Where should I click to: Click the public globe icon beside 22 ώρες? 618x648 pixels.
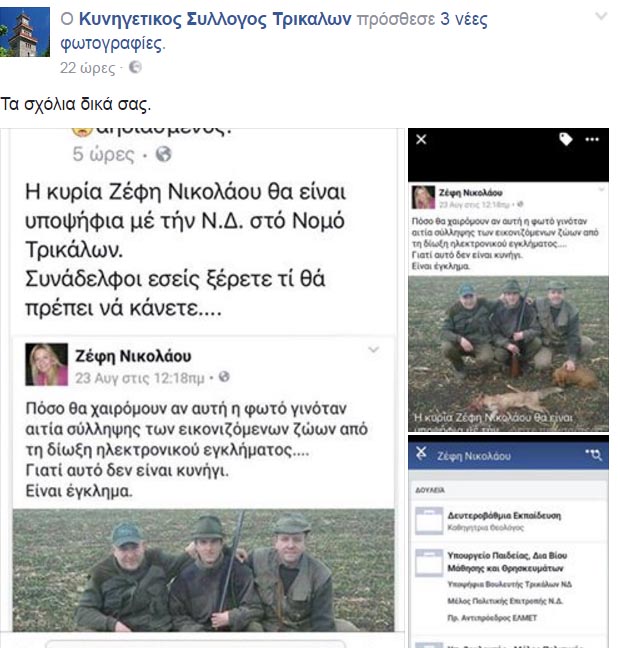click(135, 67)
